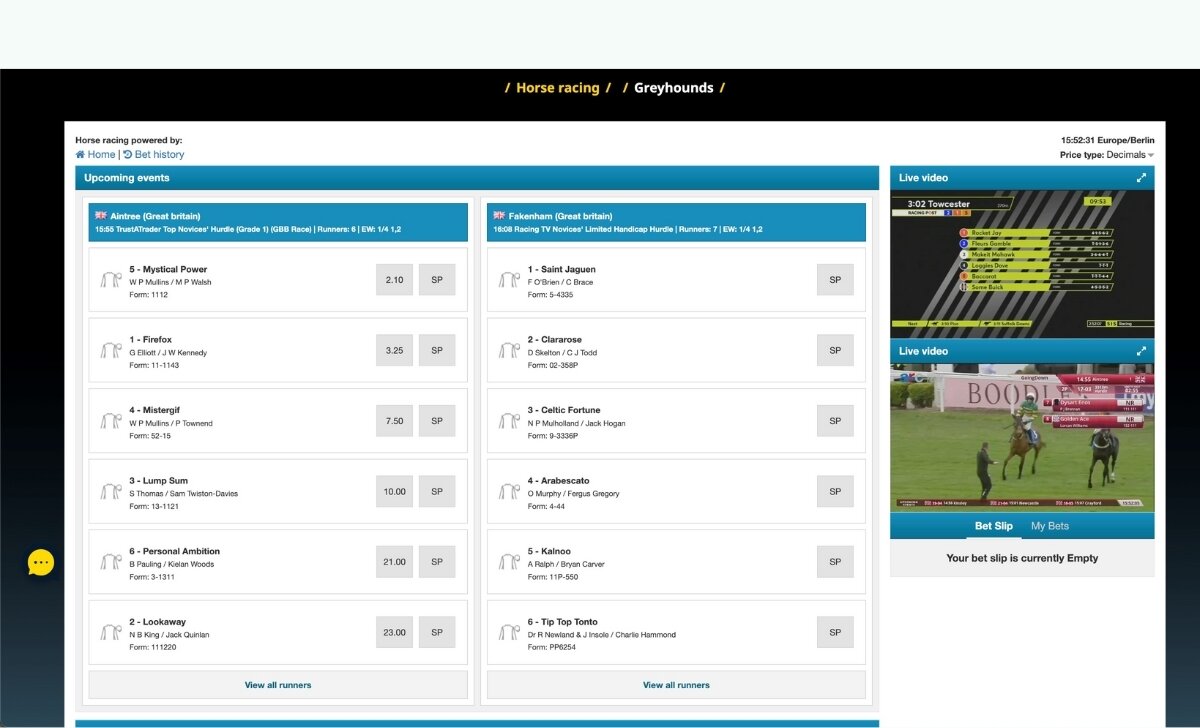Select SP price for Lump Sum

coord(437,491)
